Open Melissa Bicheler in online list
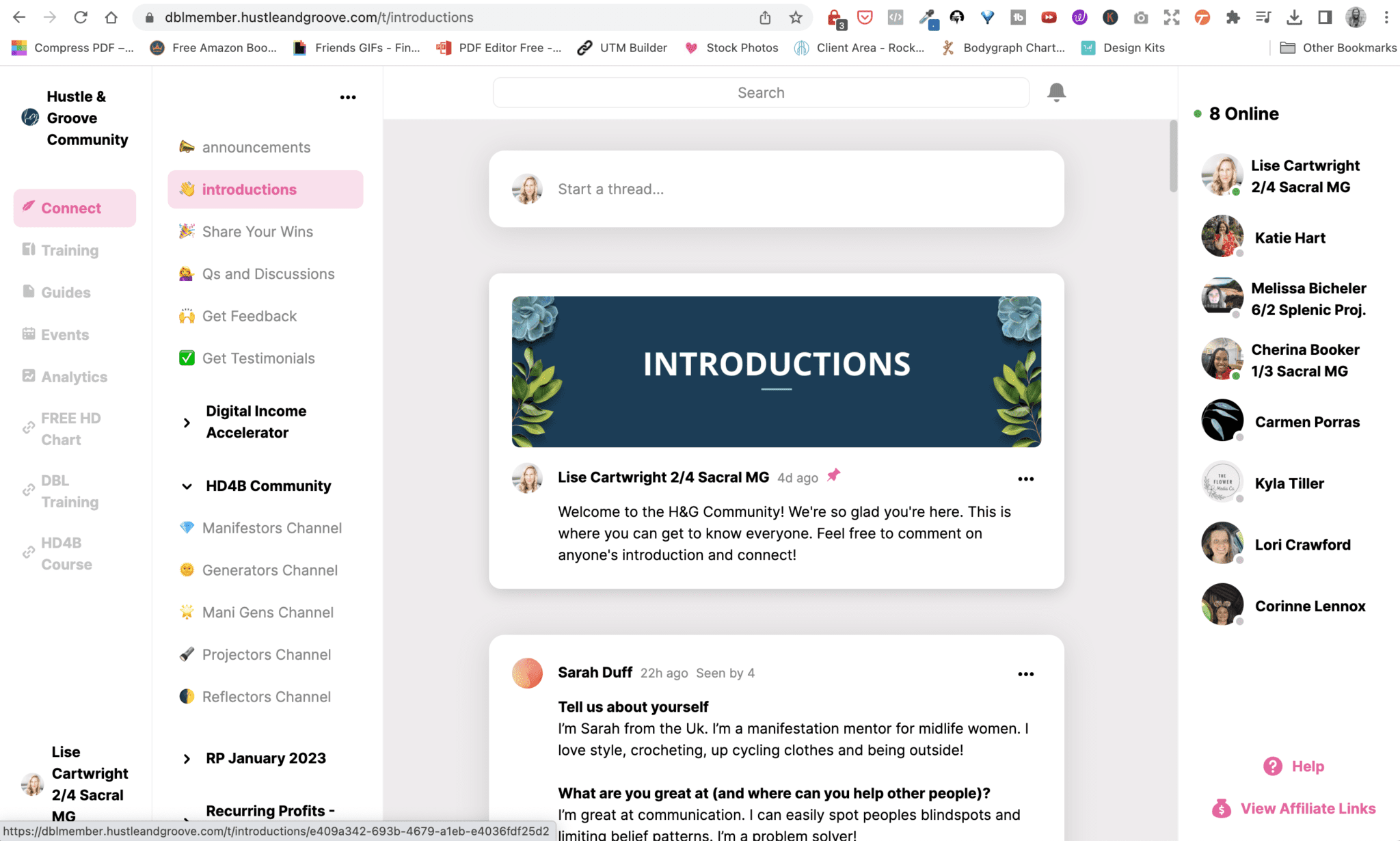 coord(1285,299)
